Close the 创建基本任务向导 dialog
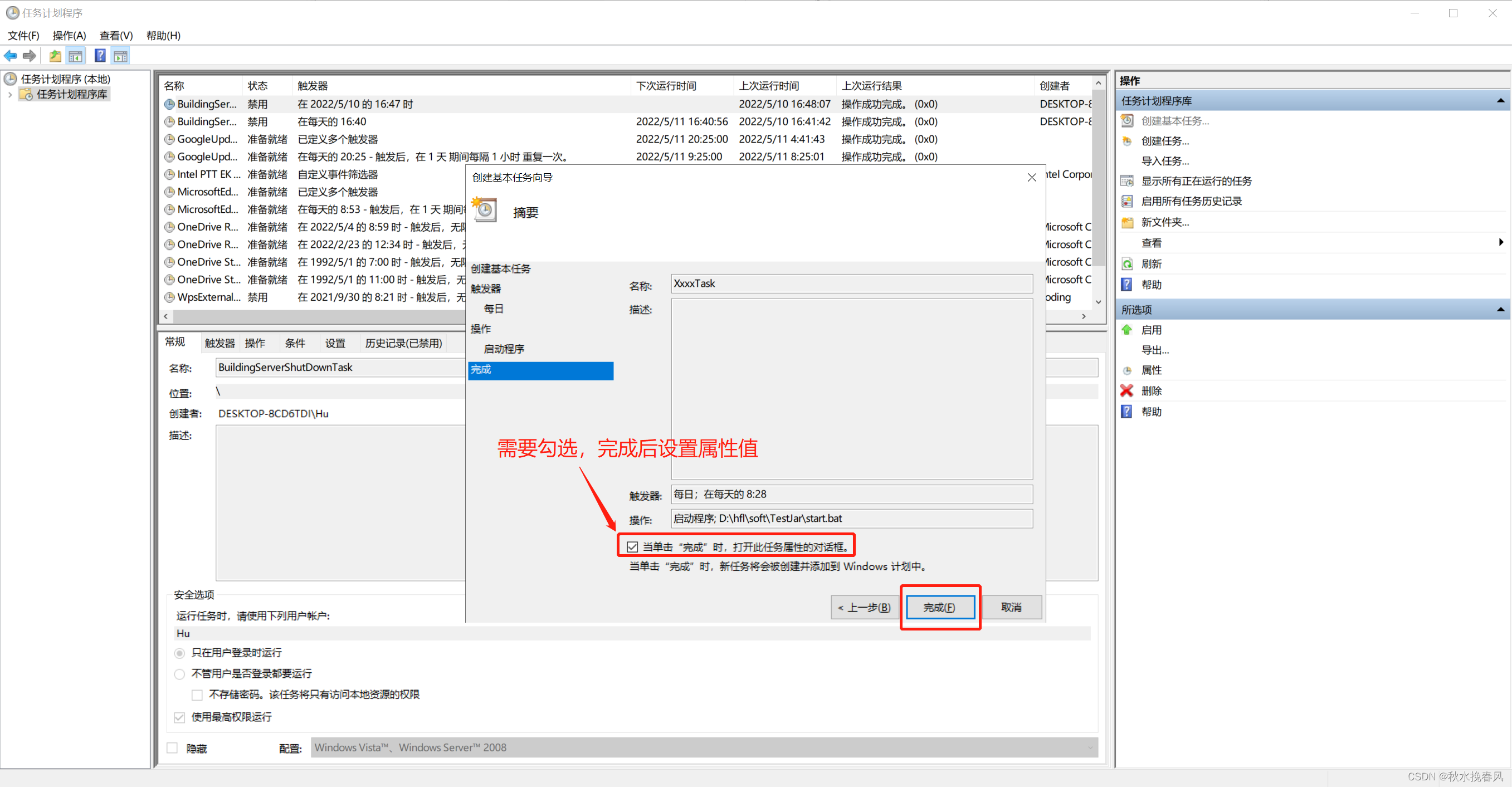Screen dimensions: 1512x787 (x=1031, y=177)
